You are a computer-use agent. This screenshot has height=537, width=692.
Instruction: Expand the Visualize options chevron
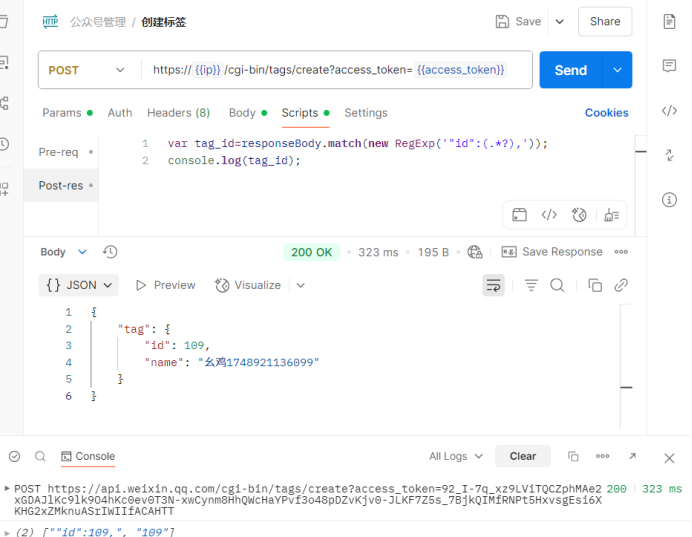pos(301,285)
